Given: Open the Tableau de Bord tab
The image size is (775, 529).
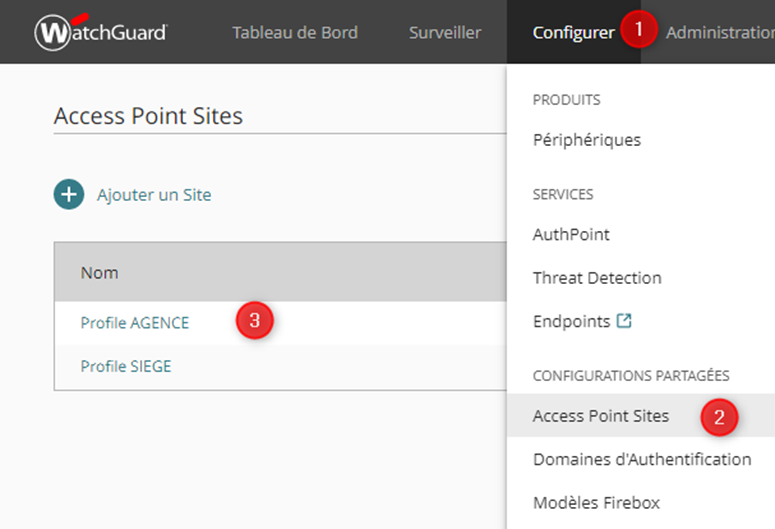Looking at the screenshot, I should 296,33.
